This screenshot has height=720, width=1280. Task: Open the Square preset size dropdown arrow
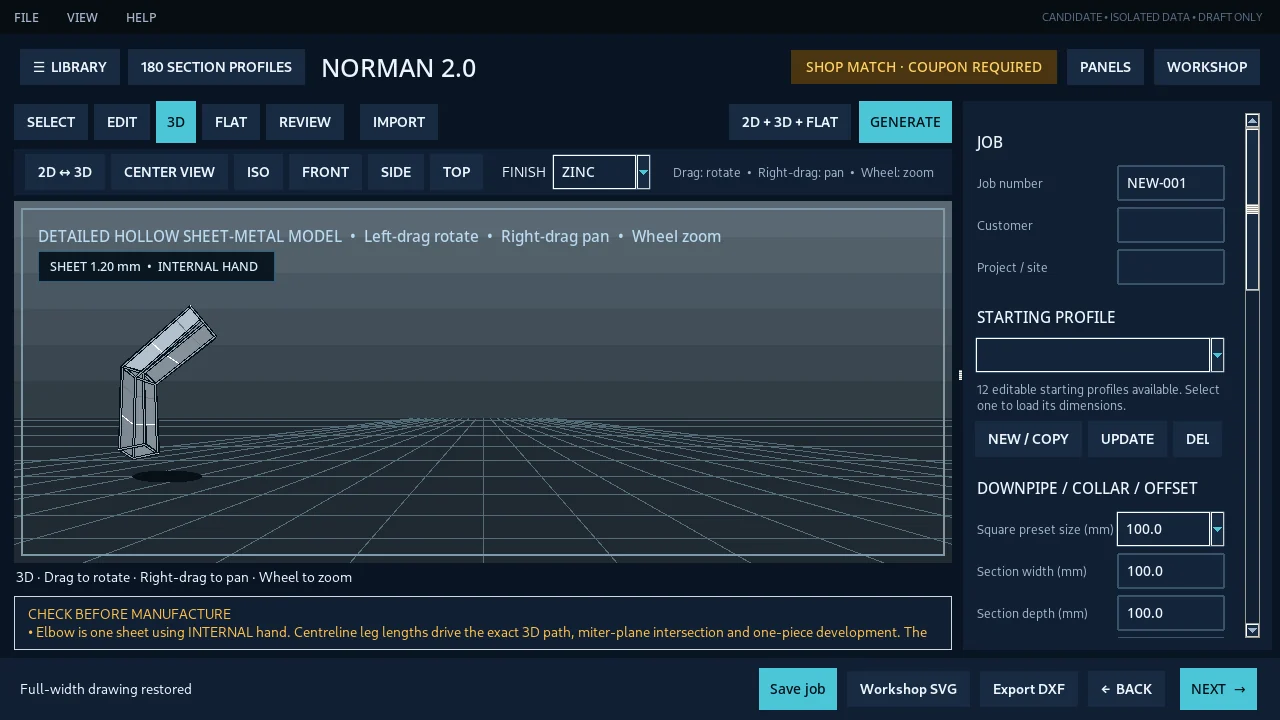tap(1217, 529)
